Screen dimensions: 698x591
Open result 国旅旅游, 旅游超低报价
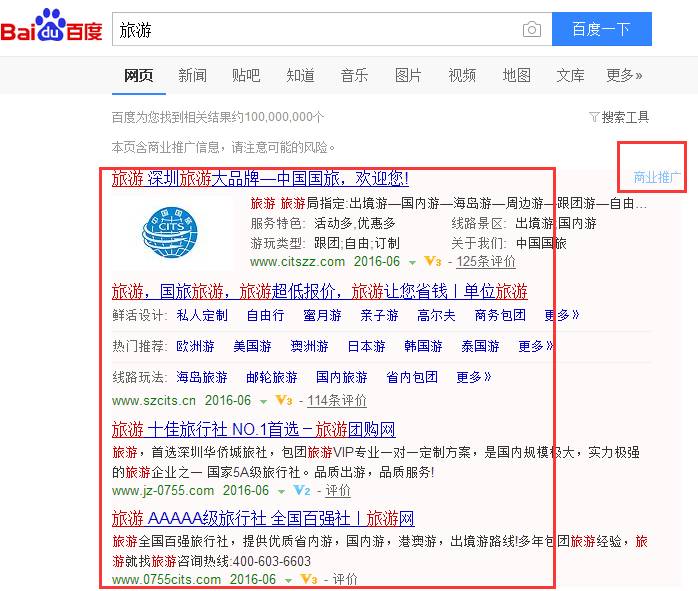(x=320, y=291)
